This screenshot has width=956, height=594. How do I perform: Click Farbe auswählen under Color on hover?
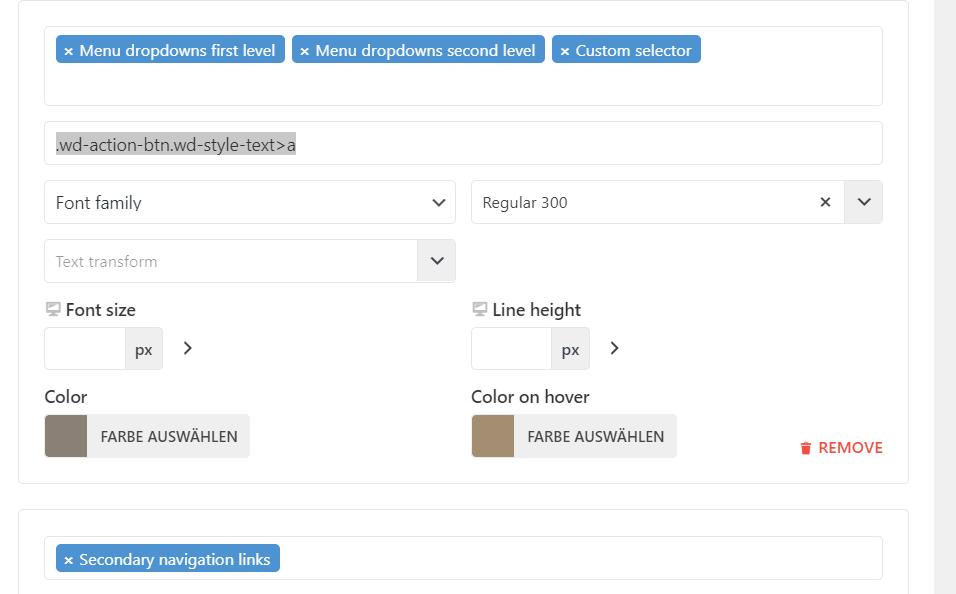coord(595,436)
